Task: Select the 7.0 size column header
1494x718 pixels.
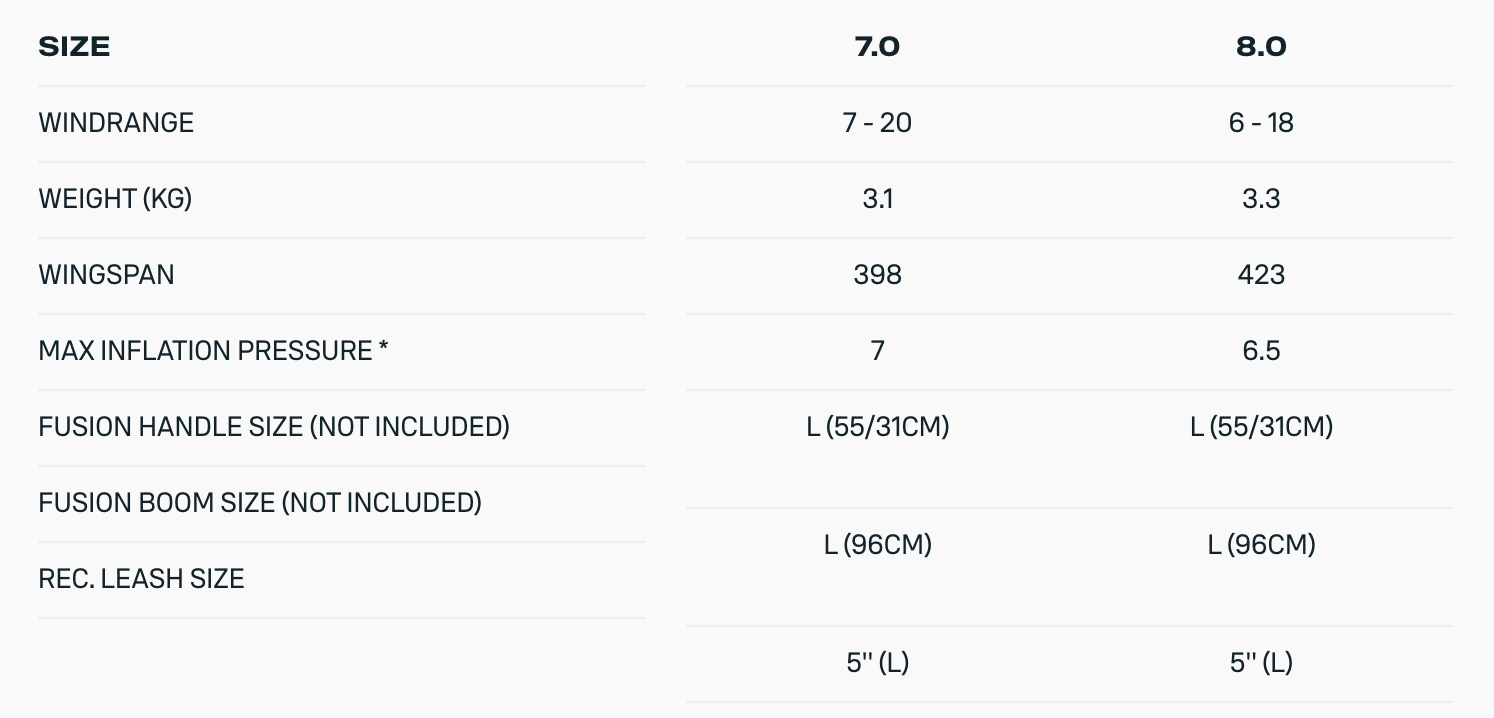Action: 877,47
